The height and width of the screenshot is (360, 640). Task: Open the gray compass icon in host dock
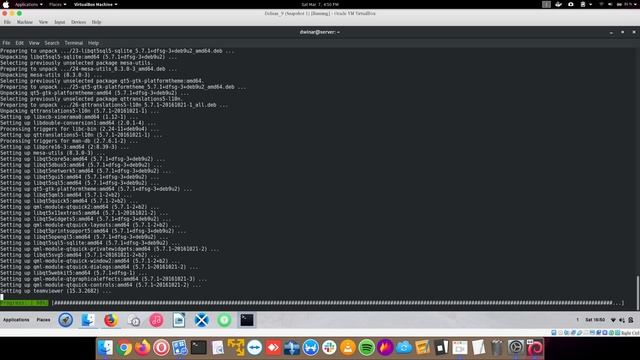(516, 348)
